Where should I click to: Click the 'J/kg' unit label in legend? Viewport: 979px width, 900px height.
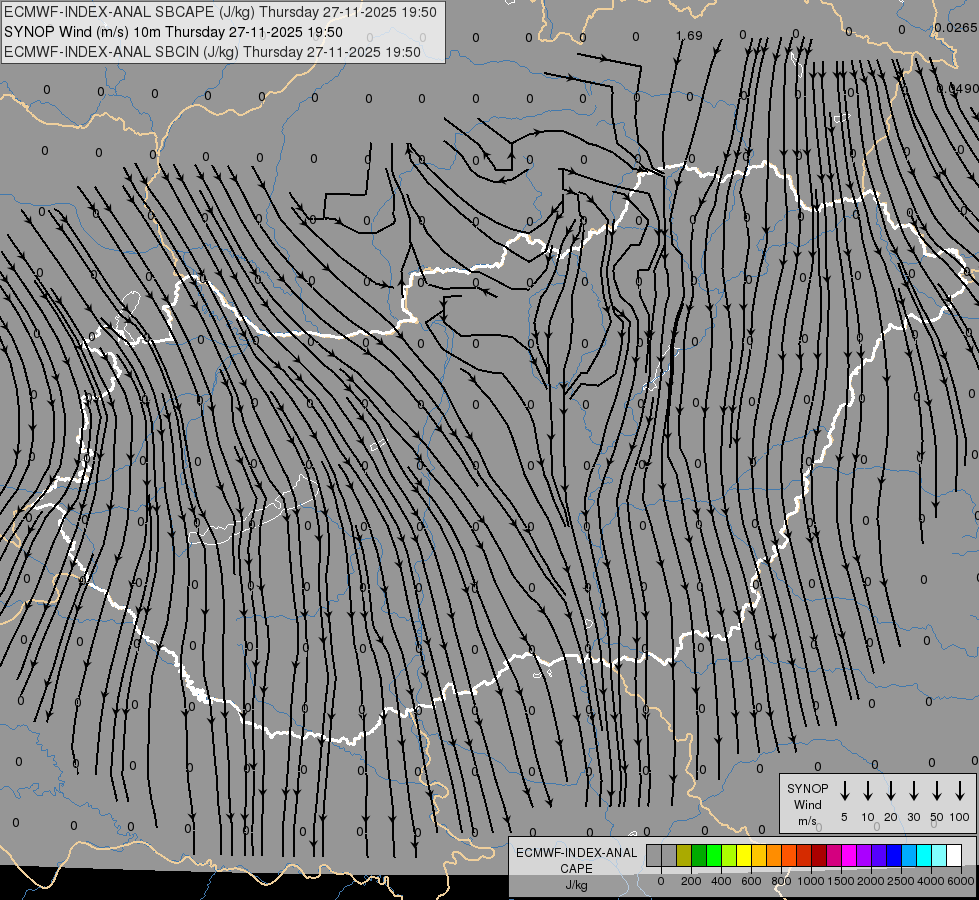576,885
